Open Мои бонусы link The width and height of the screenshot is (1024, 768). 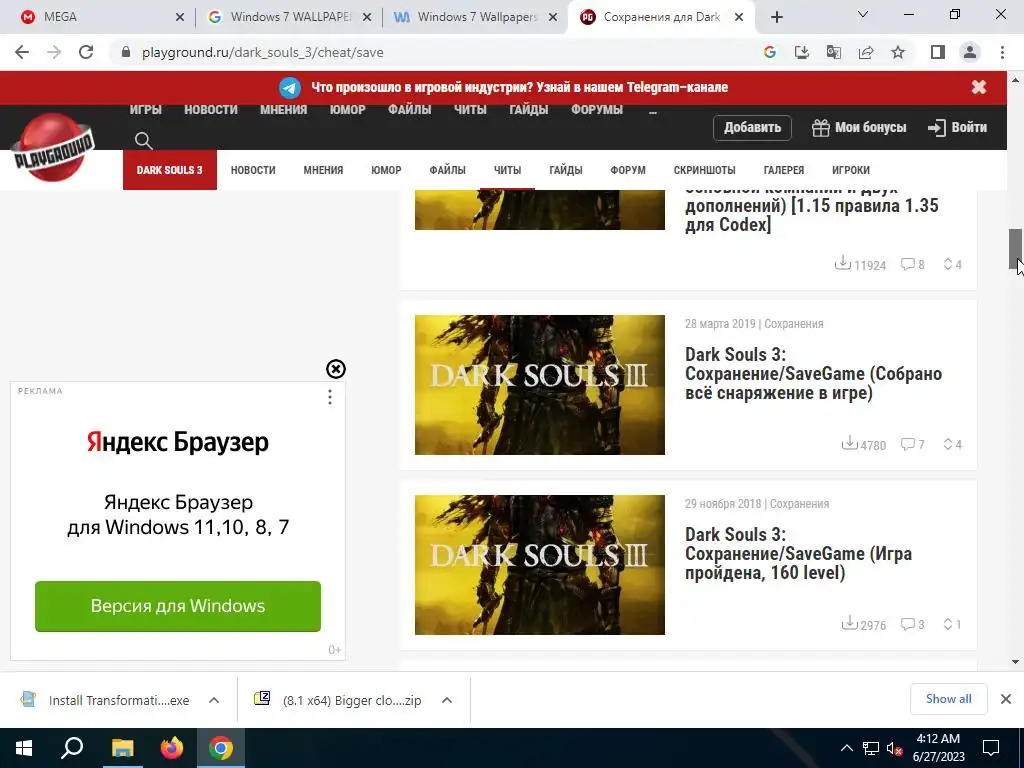[x=859, y=127]
